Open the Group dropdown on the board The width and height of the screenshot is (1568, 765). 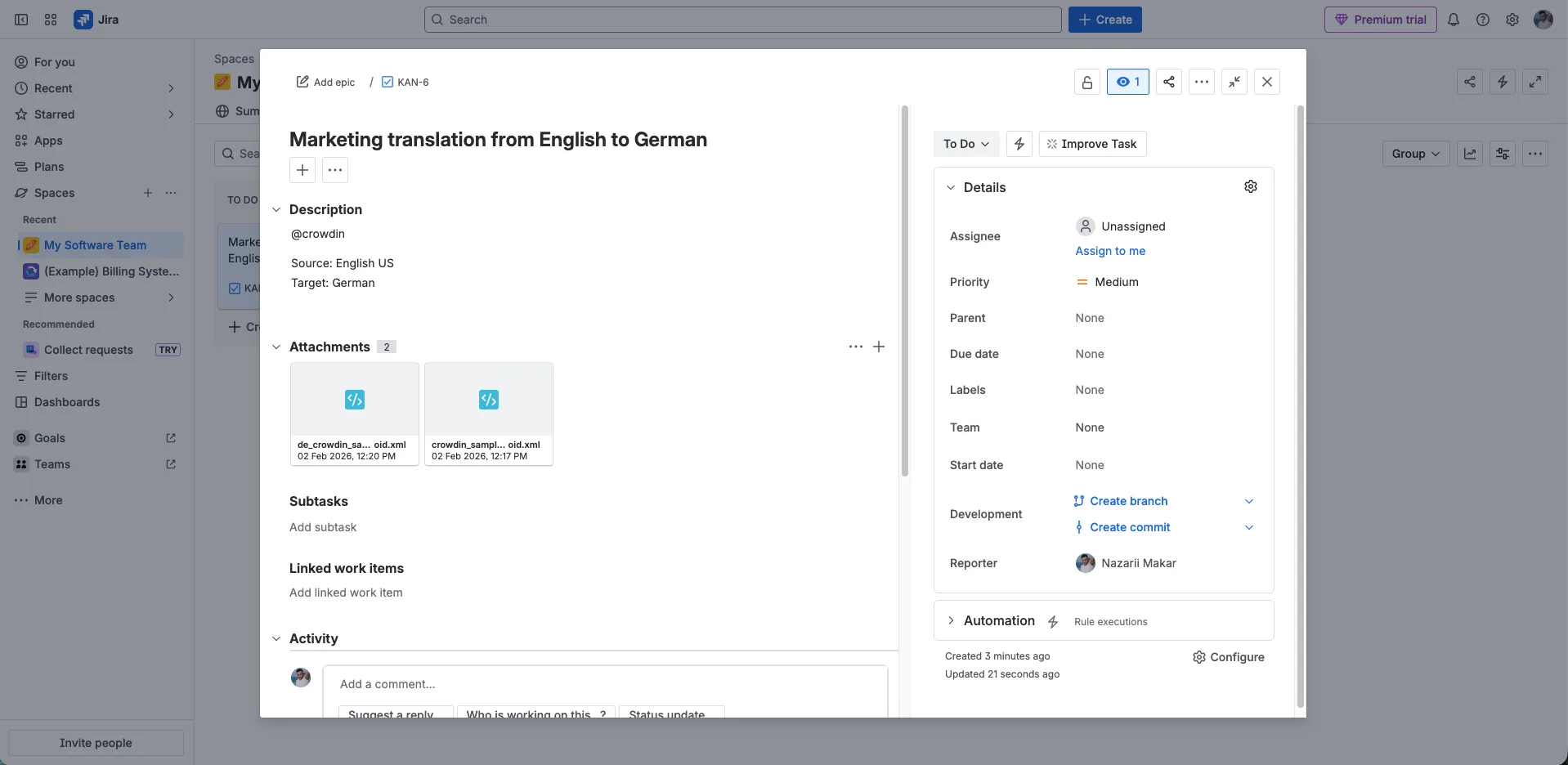tap(1415, 153)
